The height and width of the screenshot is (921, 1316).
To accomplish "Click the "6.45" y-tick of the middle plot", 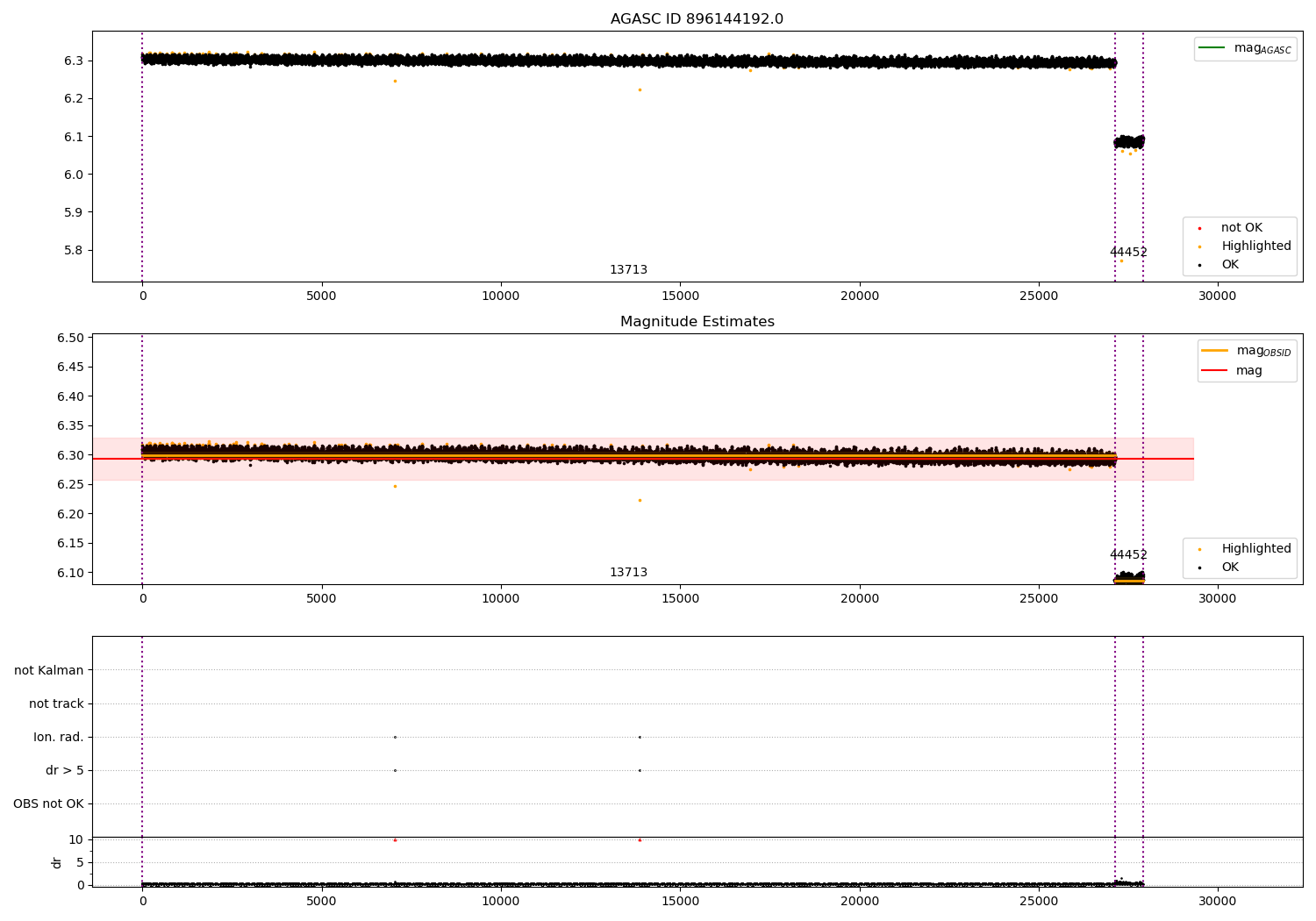I will (x=70, y=367).
